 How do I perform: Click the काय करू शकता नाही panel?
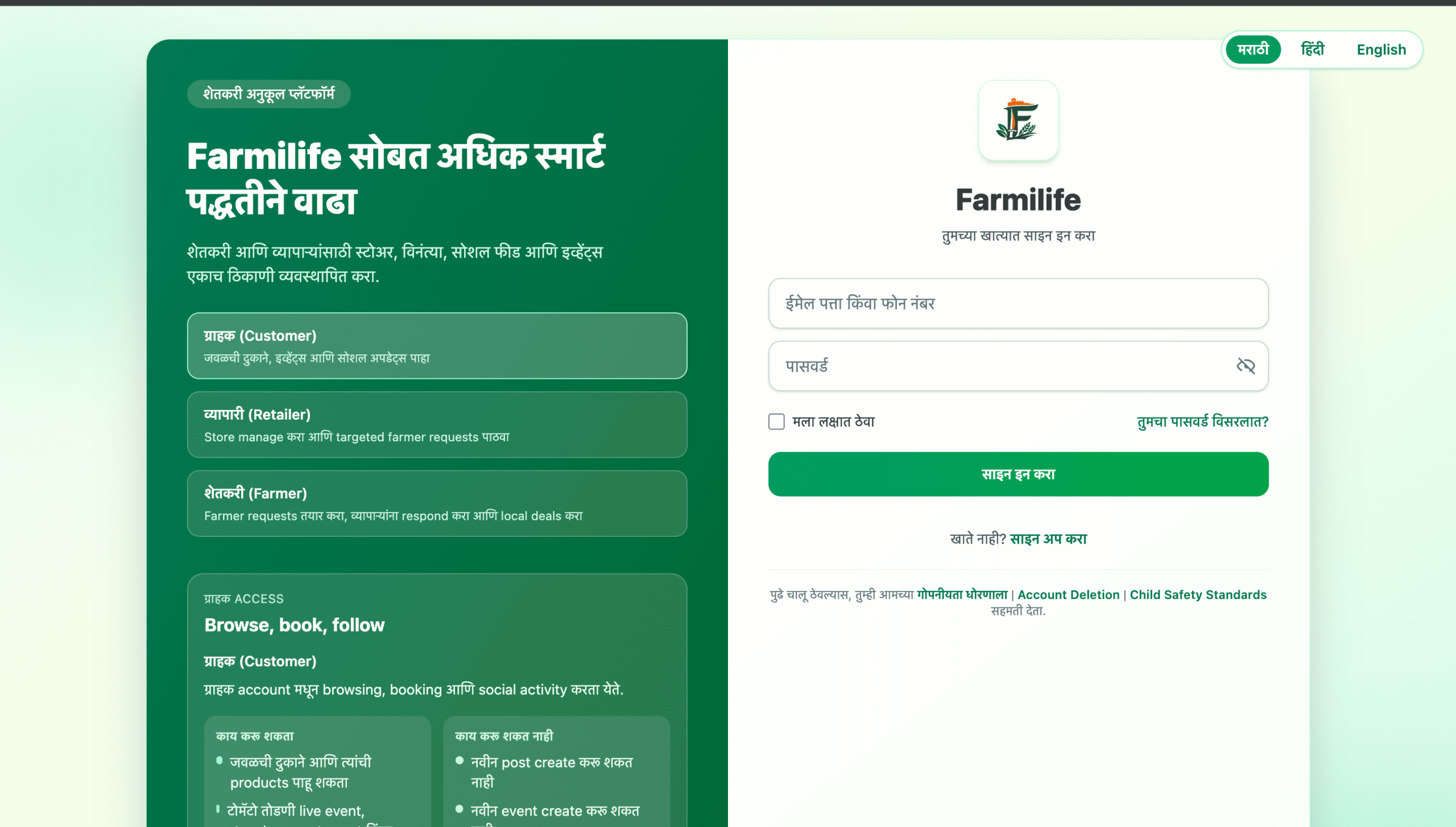coord(556,771)
